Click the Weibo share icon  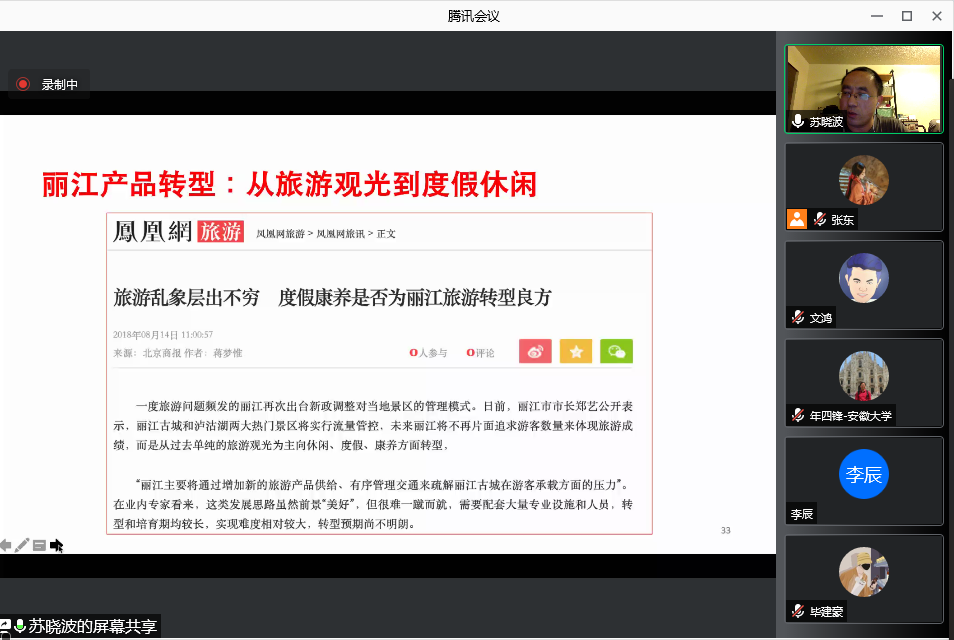[x=535, y=352]
